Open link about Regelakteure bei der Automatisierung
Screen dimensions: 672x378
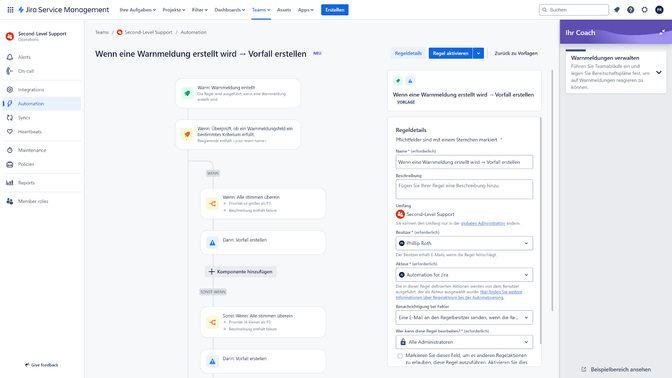coord(459,295)
